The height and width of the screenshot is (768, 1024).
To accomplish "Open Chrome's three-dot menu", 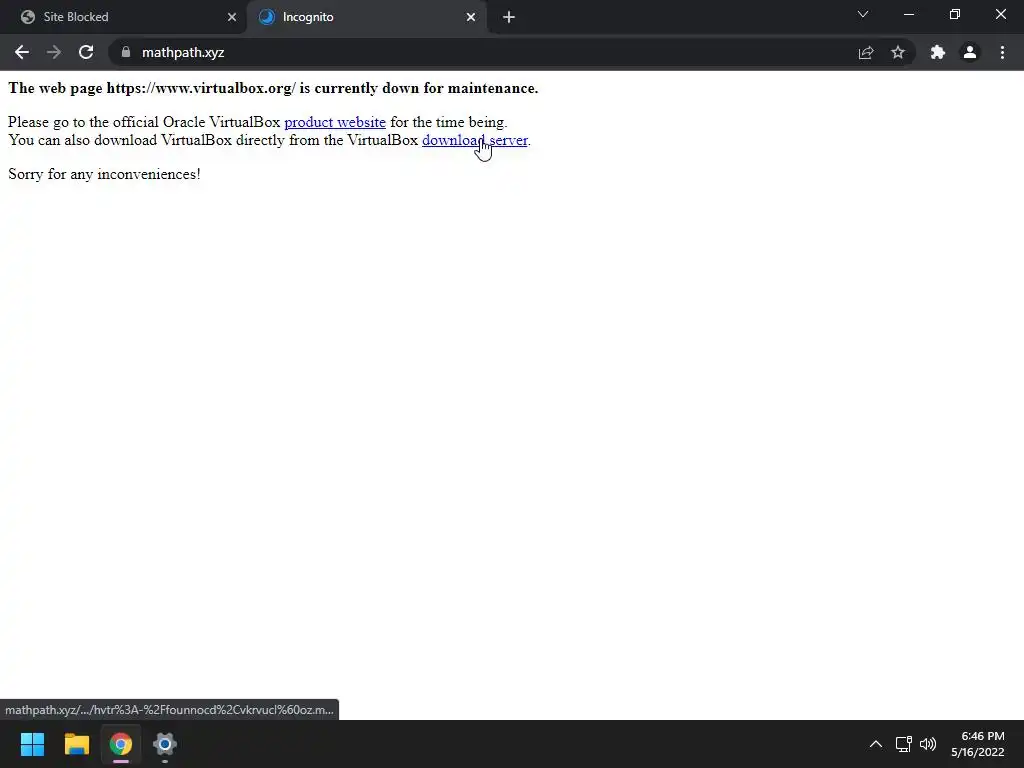I will click(1002, 52).
